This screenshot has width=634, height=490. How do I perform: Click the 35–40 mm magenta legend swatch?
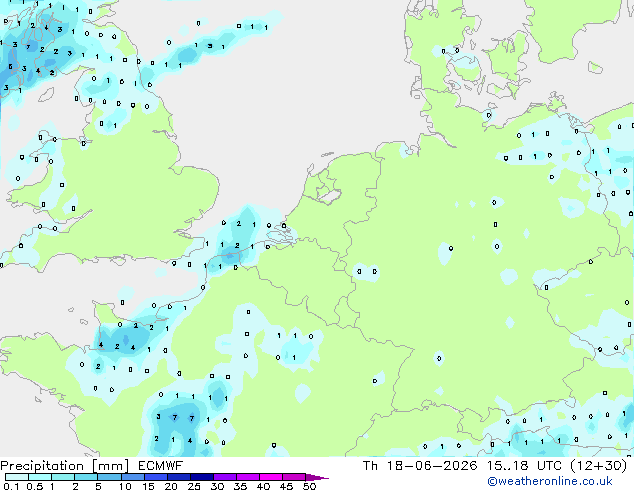[248, 477]
